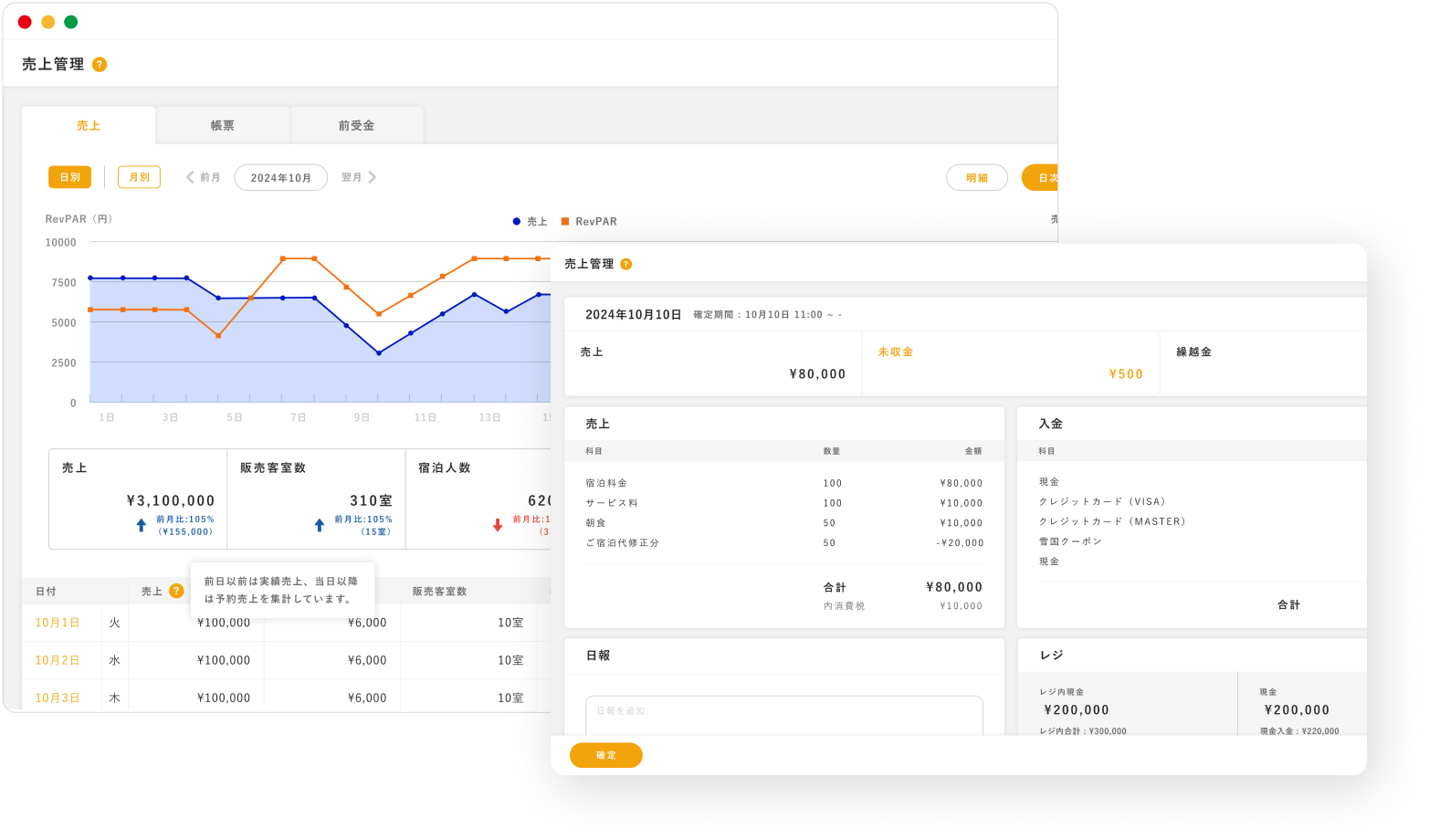Image resolution: width=1429 pixels, height=840 pixels.
Task: Select the 売上 tab
Action: pos(88,125)
